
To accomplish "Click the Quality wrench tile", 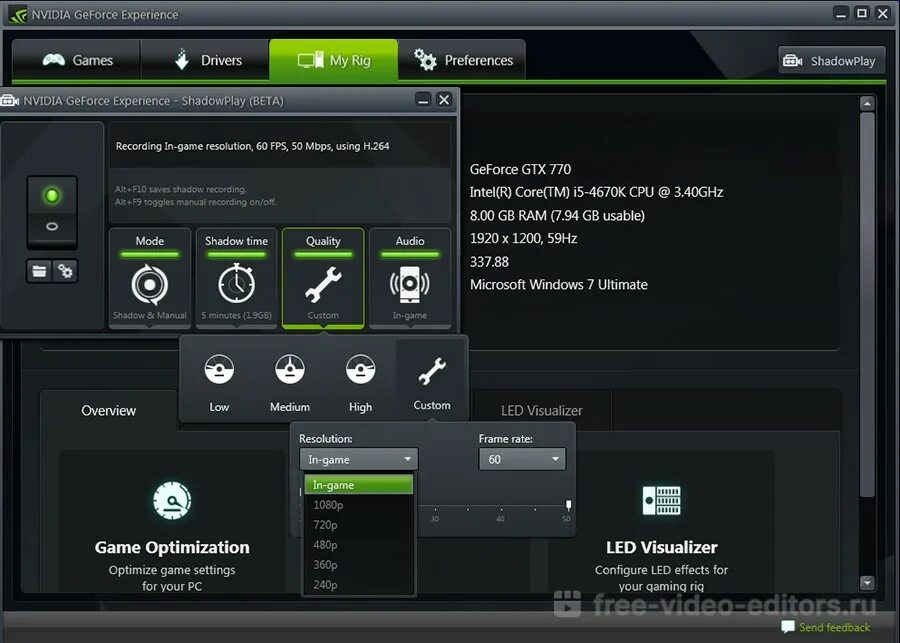I will coord(323,278).
